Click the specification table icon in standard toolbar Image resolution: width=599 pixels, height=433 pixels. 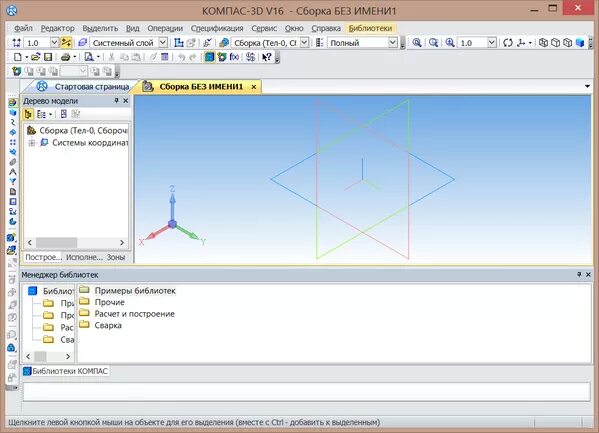pos(165,57)
